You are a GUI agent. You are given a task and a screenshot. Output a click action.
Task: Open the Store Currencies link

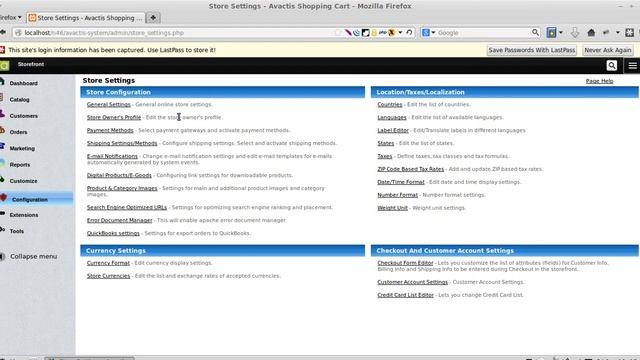point(108,276)
